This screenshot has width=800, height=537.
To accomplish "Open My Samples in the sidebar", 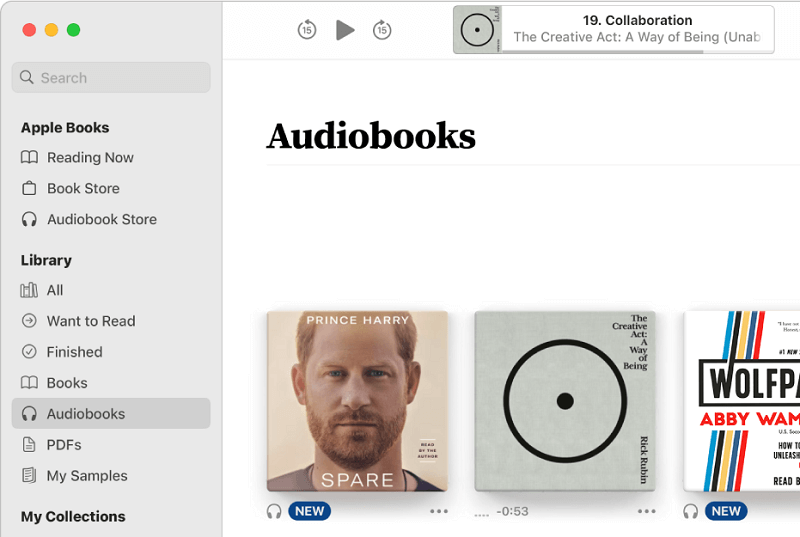I will point(87,476).
